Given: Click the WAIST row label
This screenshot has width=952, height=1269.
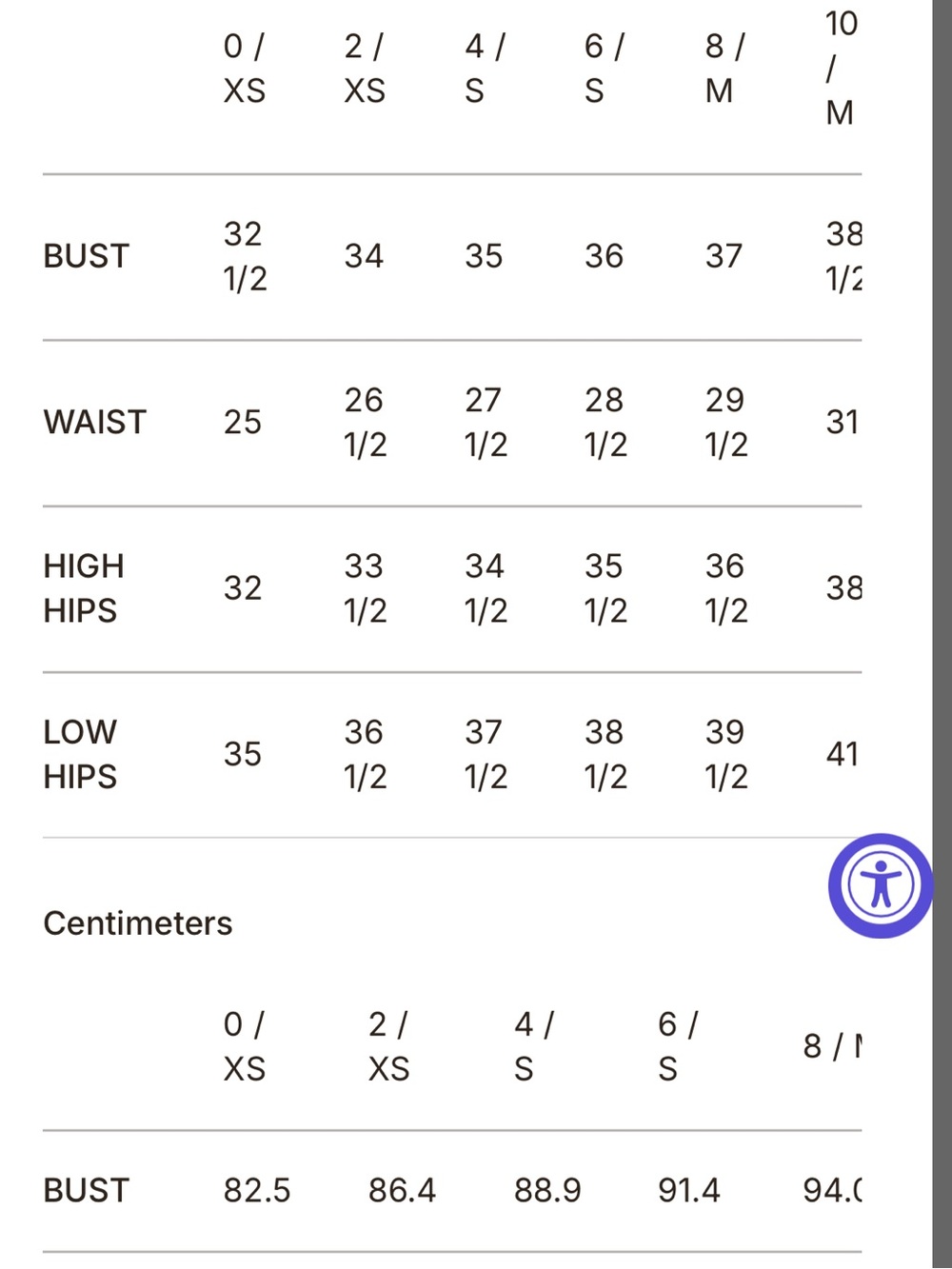Looking at the screenshot, I should pyautogui.click(x=95, y=422).
